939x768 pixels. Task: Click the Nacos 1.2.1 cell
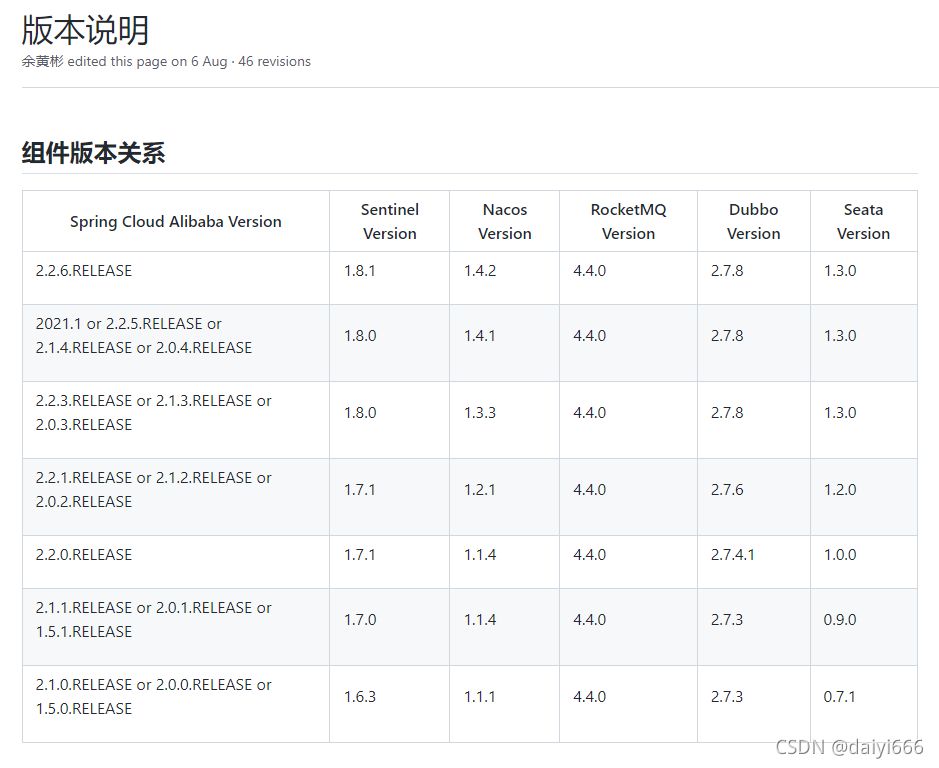click(504, 497)
